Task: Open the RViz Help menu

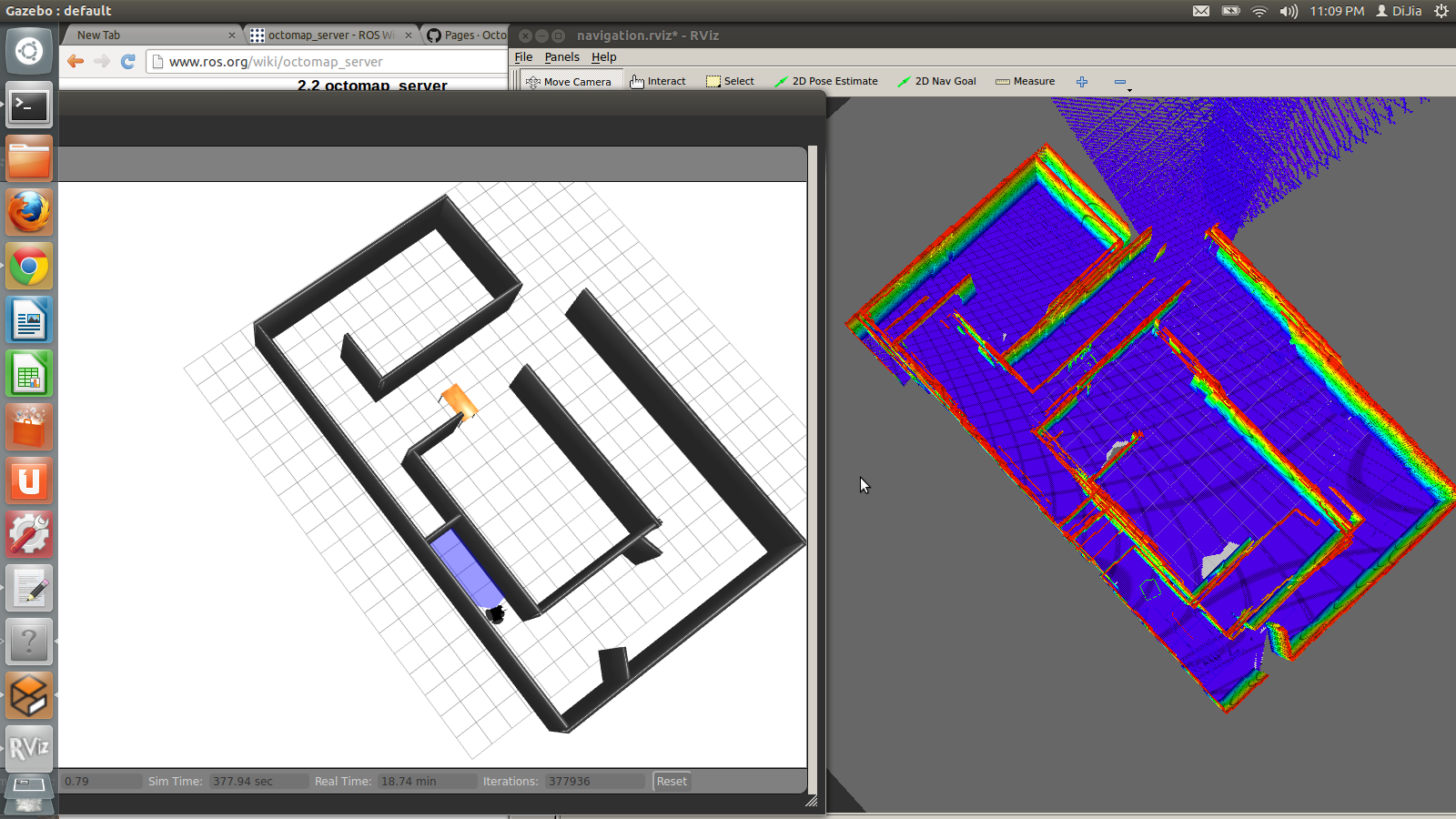Action: [603, 56]
